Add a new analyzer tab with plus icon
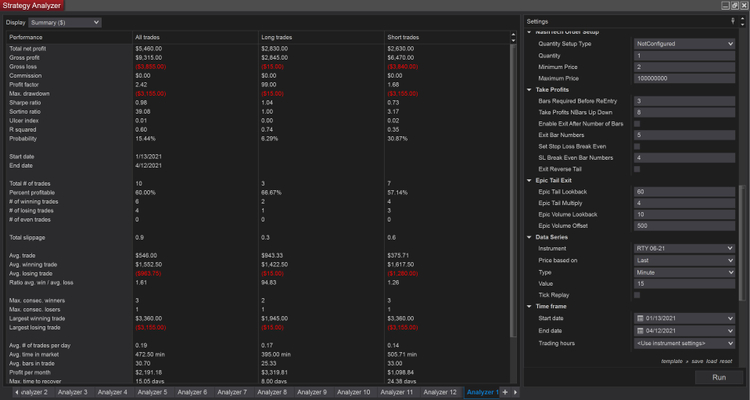Viewport: 750px width, 400px height. coord(505,392)
